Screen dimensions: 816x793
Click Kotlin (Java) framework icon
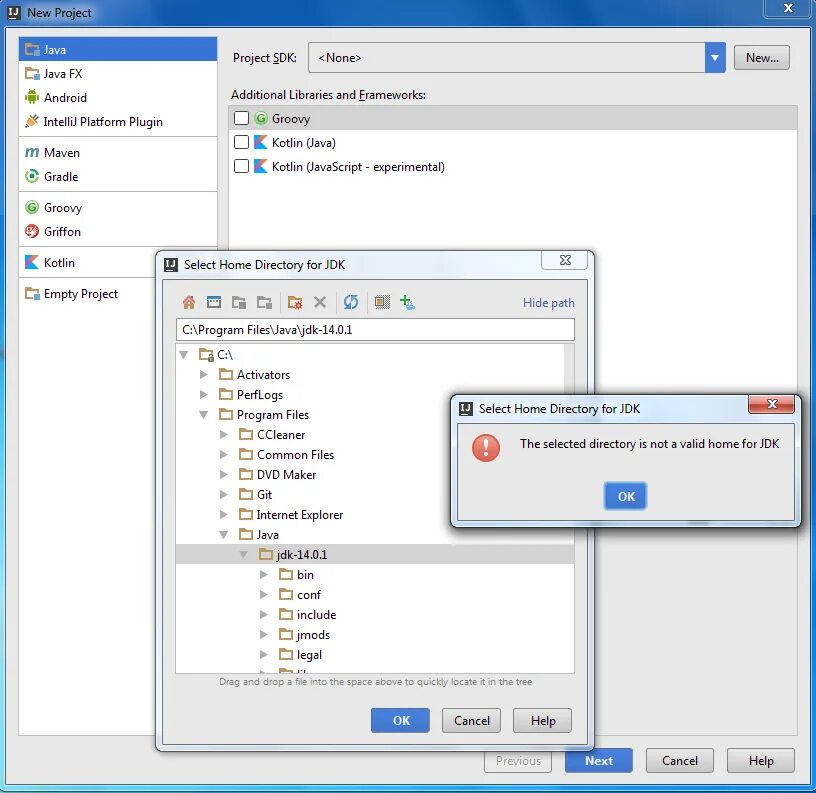[261, 142]
